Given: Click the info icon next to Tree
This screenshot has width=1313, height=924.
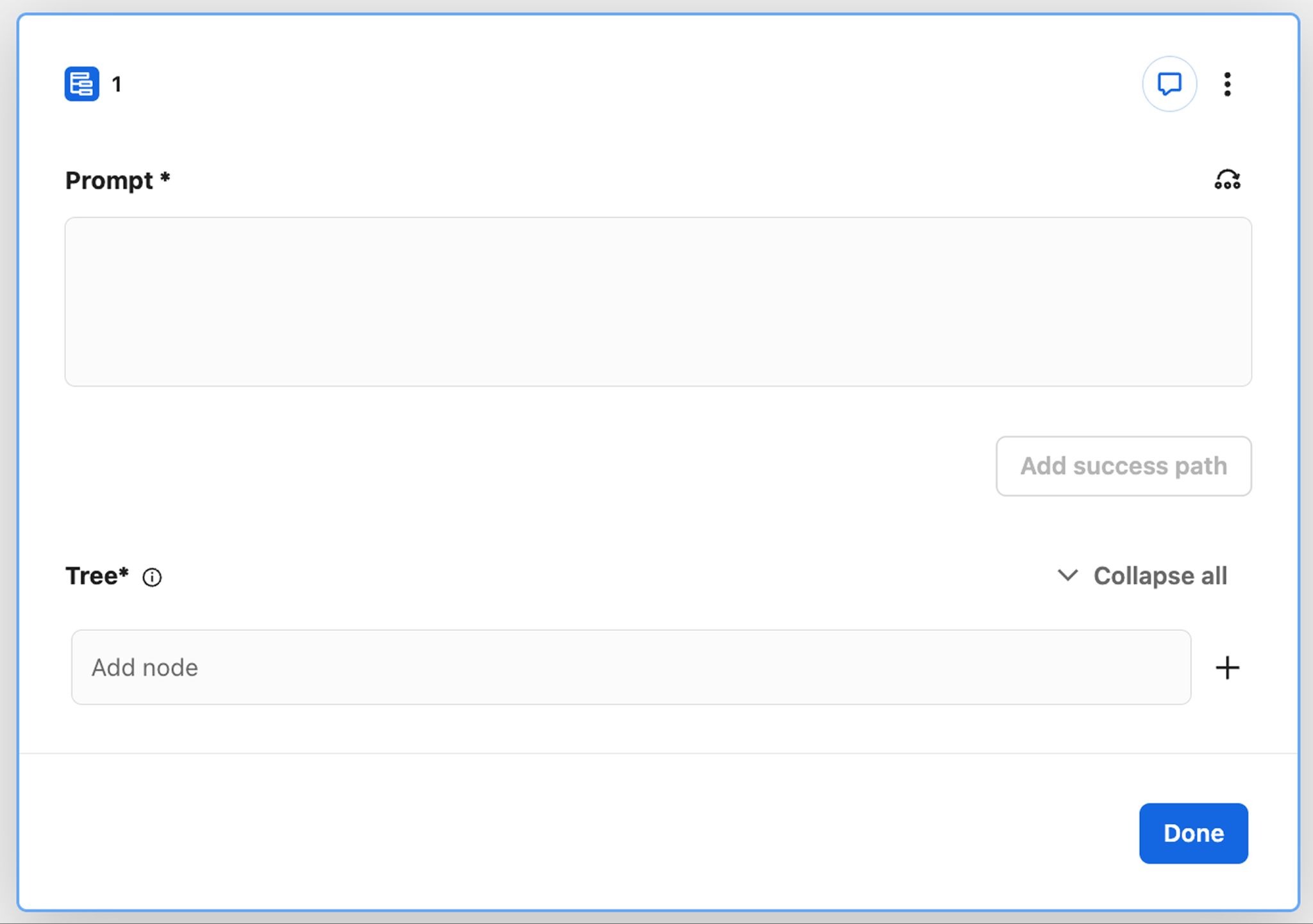Looking at the screenshot, I should [152, 577].
